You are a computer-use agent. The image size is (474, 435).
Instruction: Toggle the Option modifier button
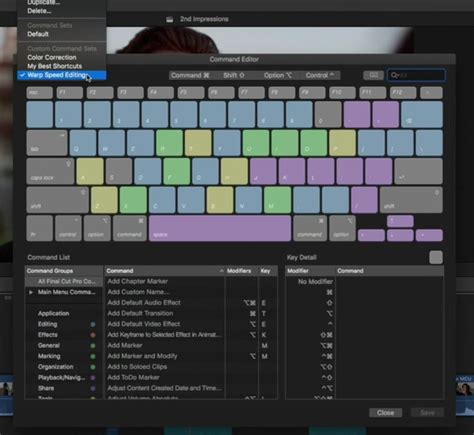(278, 75)
